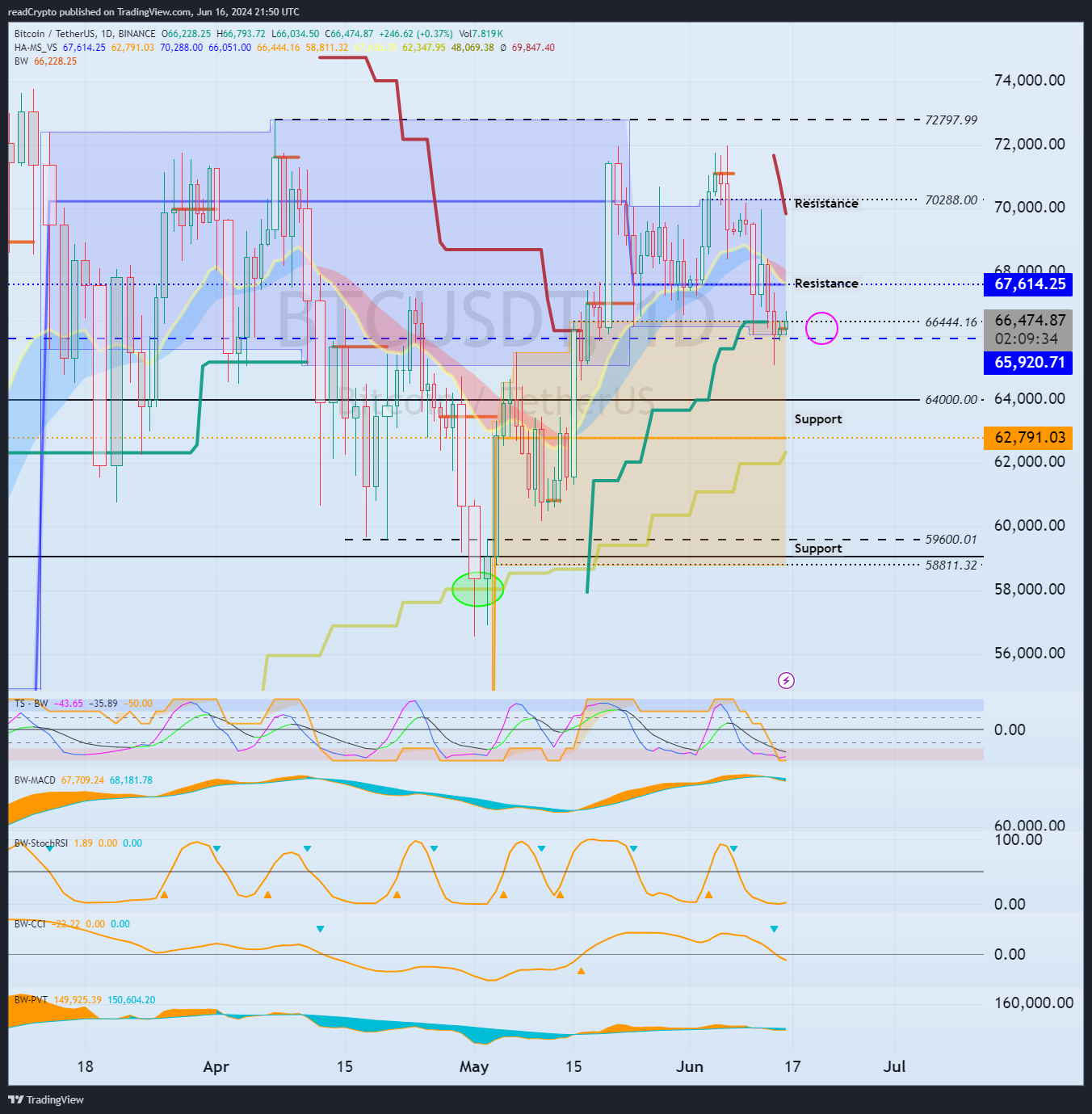This screenshot has height=1114, width=1092.
Task: Click the 59600.01 line value
Action: (951, 540)
